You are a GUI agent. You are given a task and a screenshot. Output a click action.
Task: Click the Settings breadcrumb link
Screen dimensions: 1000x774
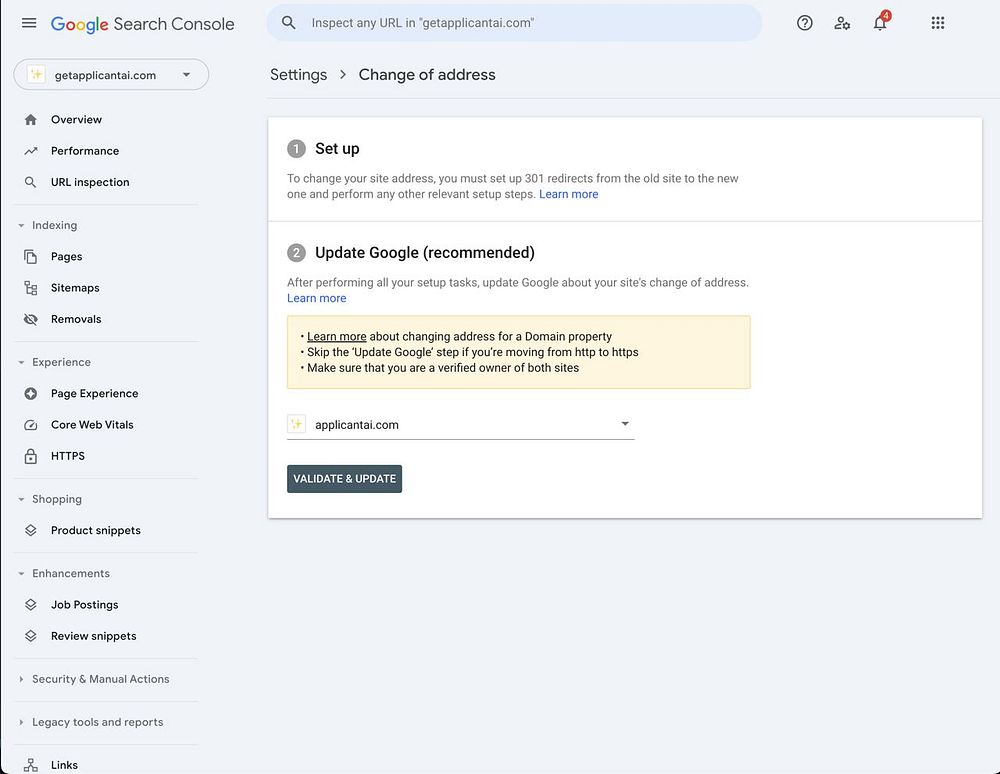(x=298, y=75)
